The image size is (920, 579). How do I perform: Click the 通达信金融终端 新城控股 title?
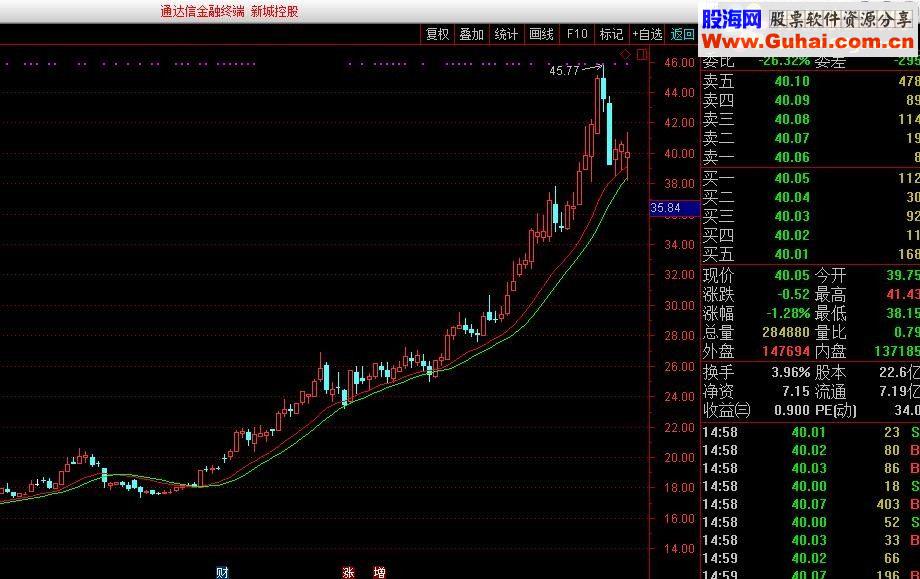[x=229, y=11]
